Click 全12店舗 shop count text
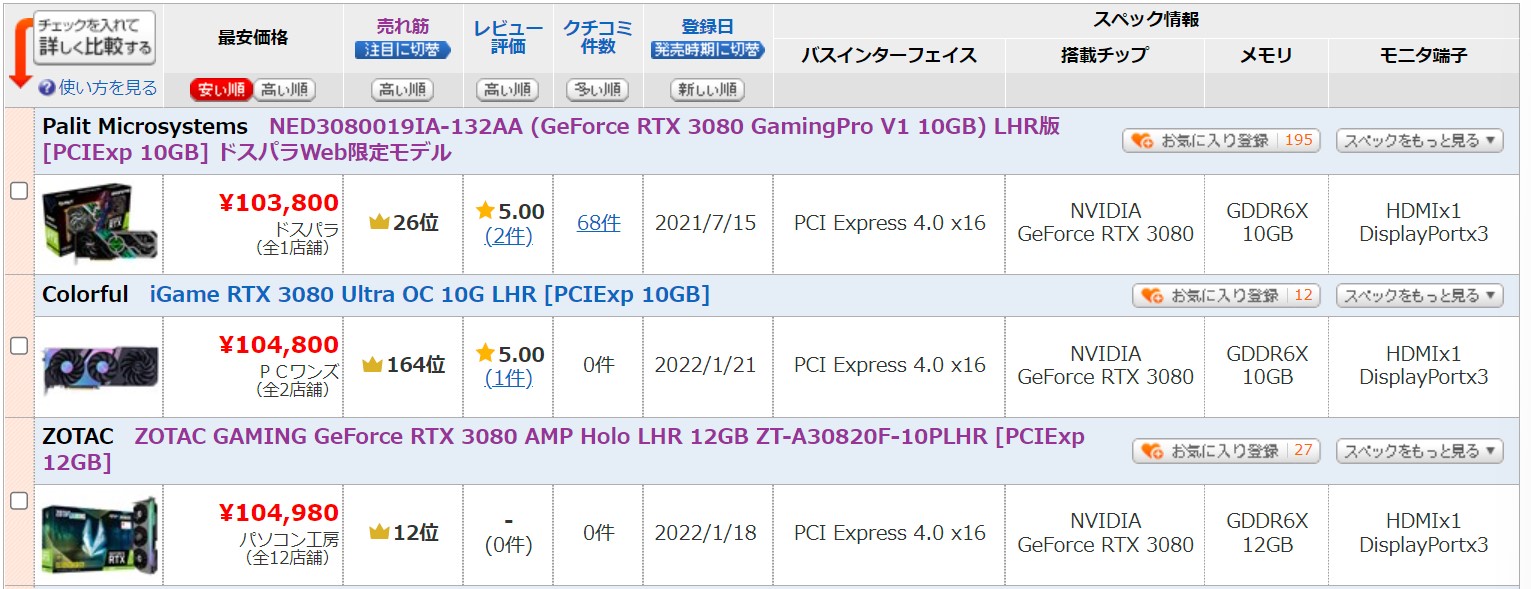This screenshot has height=589, width=1531. [288, 558]
